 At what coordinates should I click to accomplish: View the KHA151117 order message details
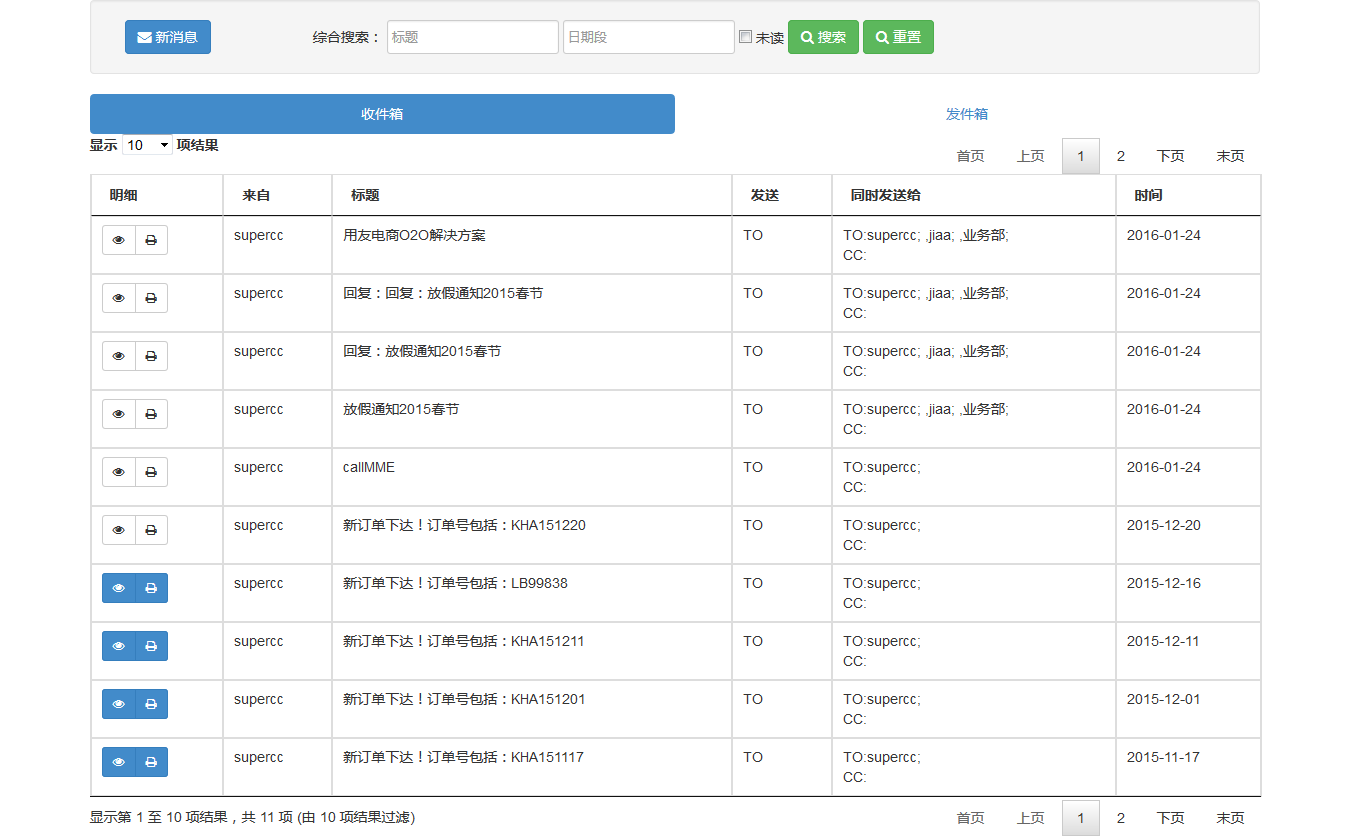pyautogui.click(x=119, y=762)
